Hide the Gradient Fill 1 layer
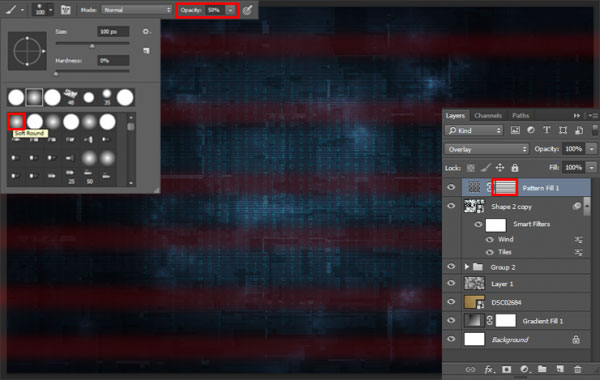600x380 pixels. (451, 321)
